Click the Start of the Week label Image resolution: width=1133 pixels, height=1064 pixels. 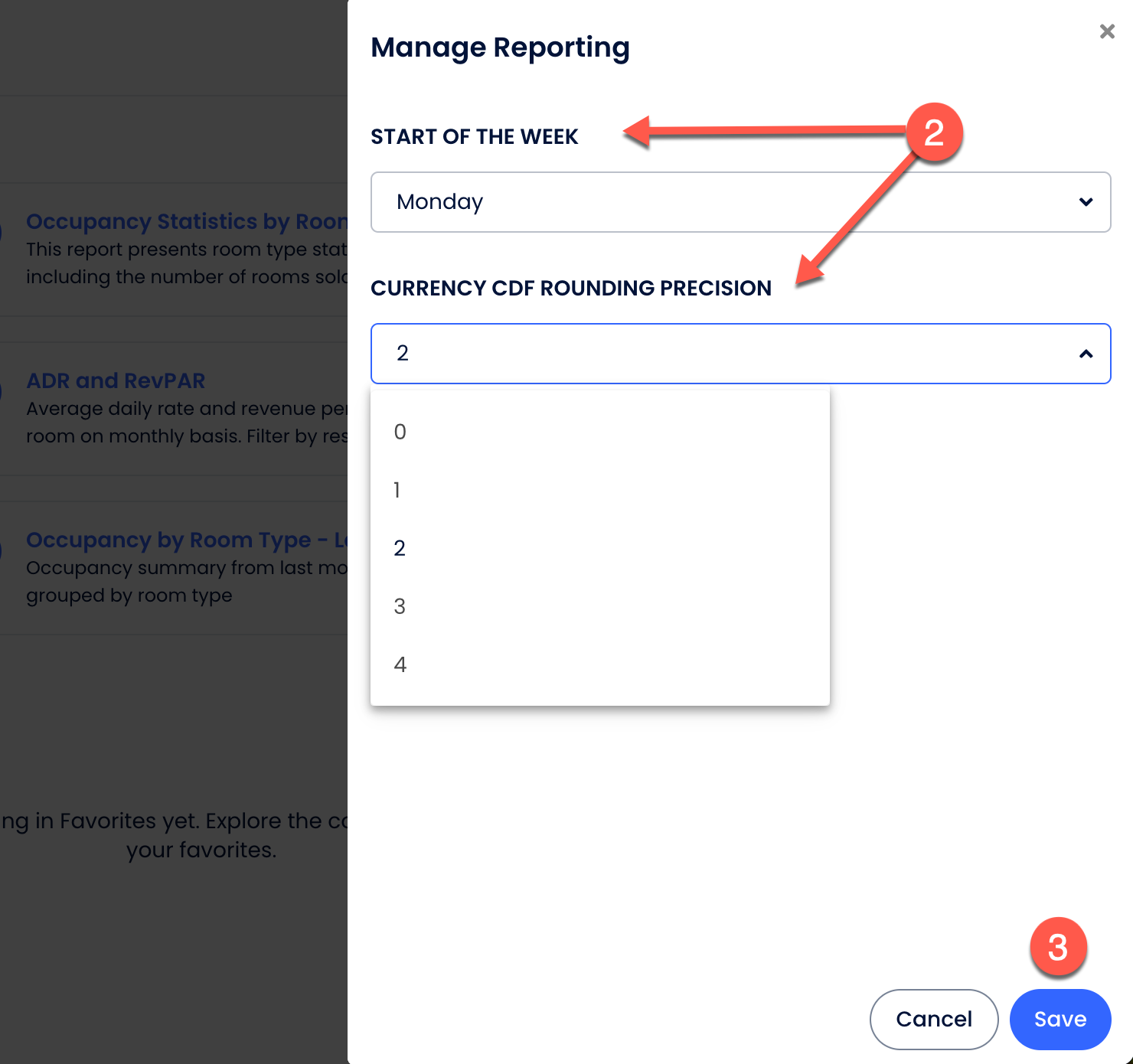pos(474,137)
